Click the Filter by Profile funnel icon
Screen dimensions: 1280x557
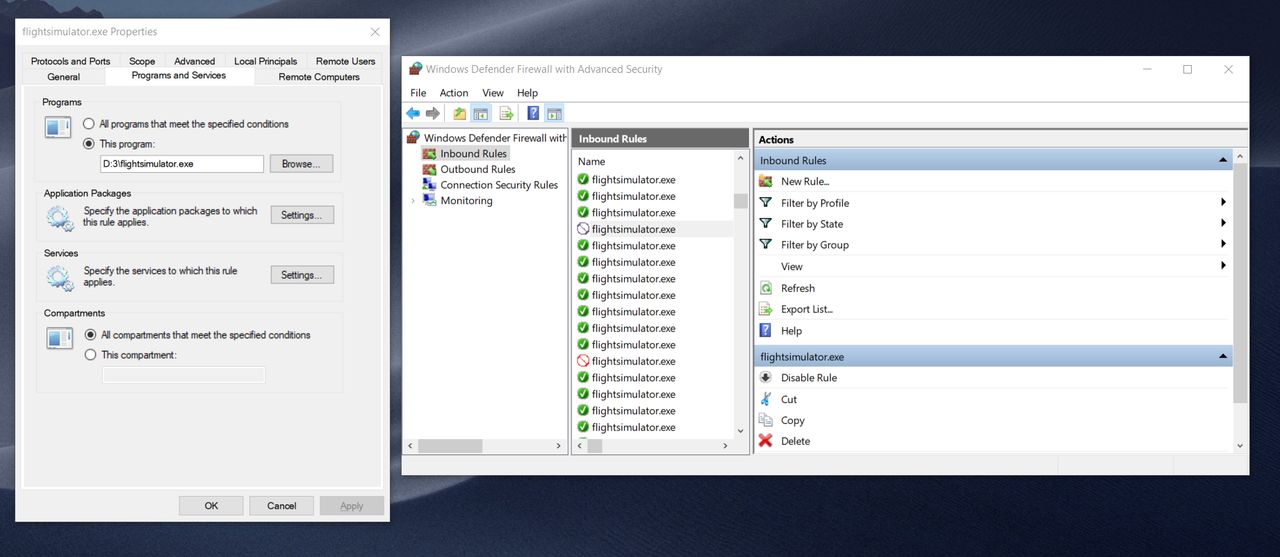[766, 202]
